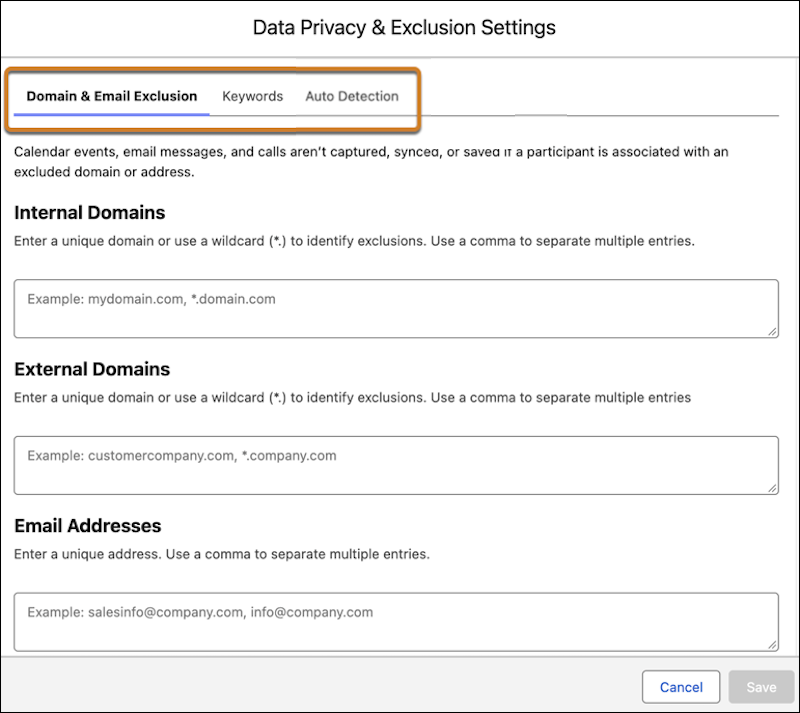Select the Internal Domains heading
Screen dimensions: 800x713
(x=90, y=212)
